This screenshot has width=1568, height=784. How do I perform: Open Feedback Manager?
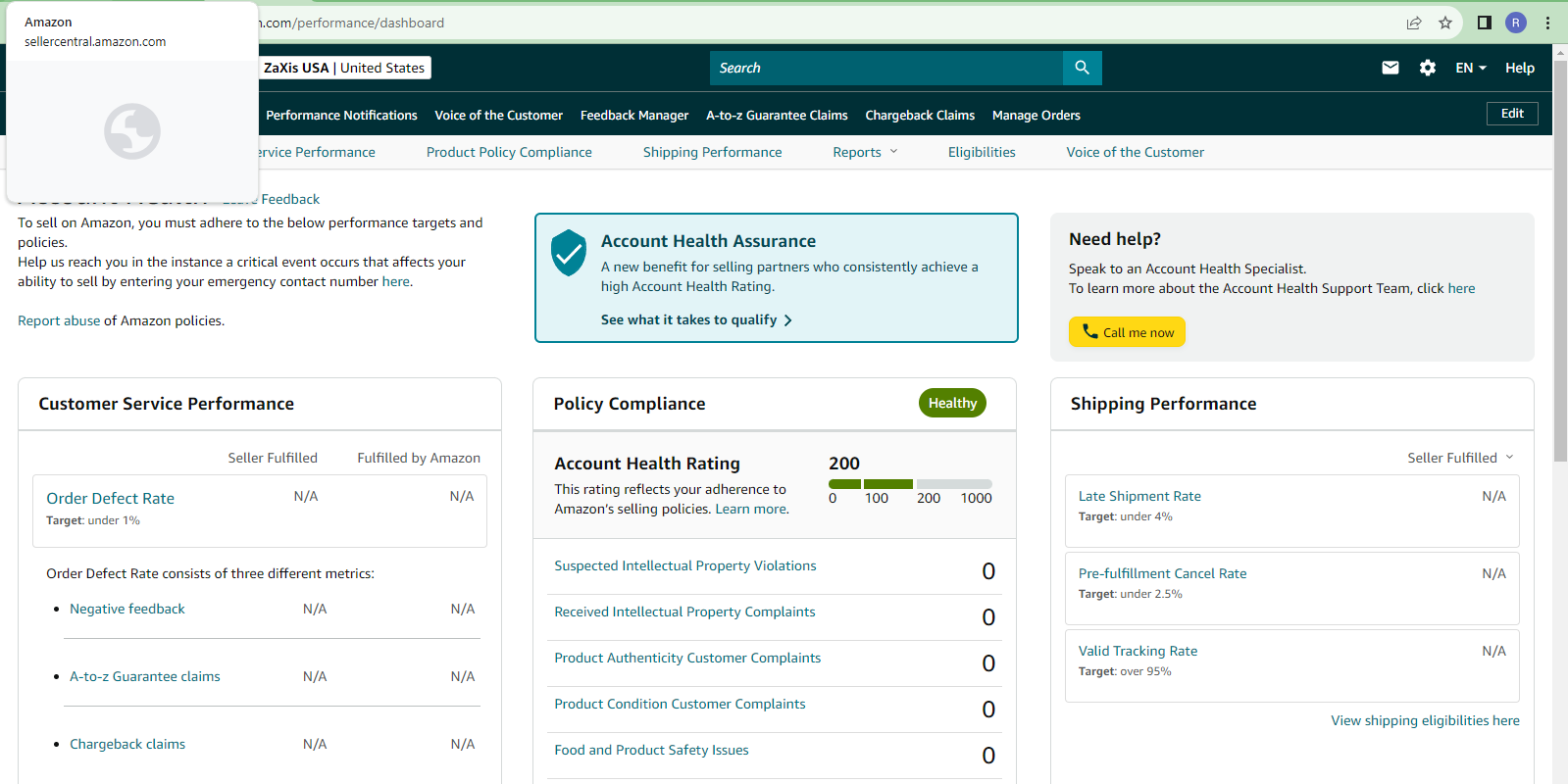pyautogui.click(x=634, y=115)
